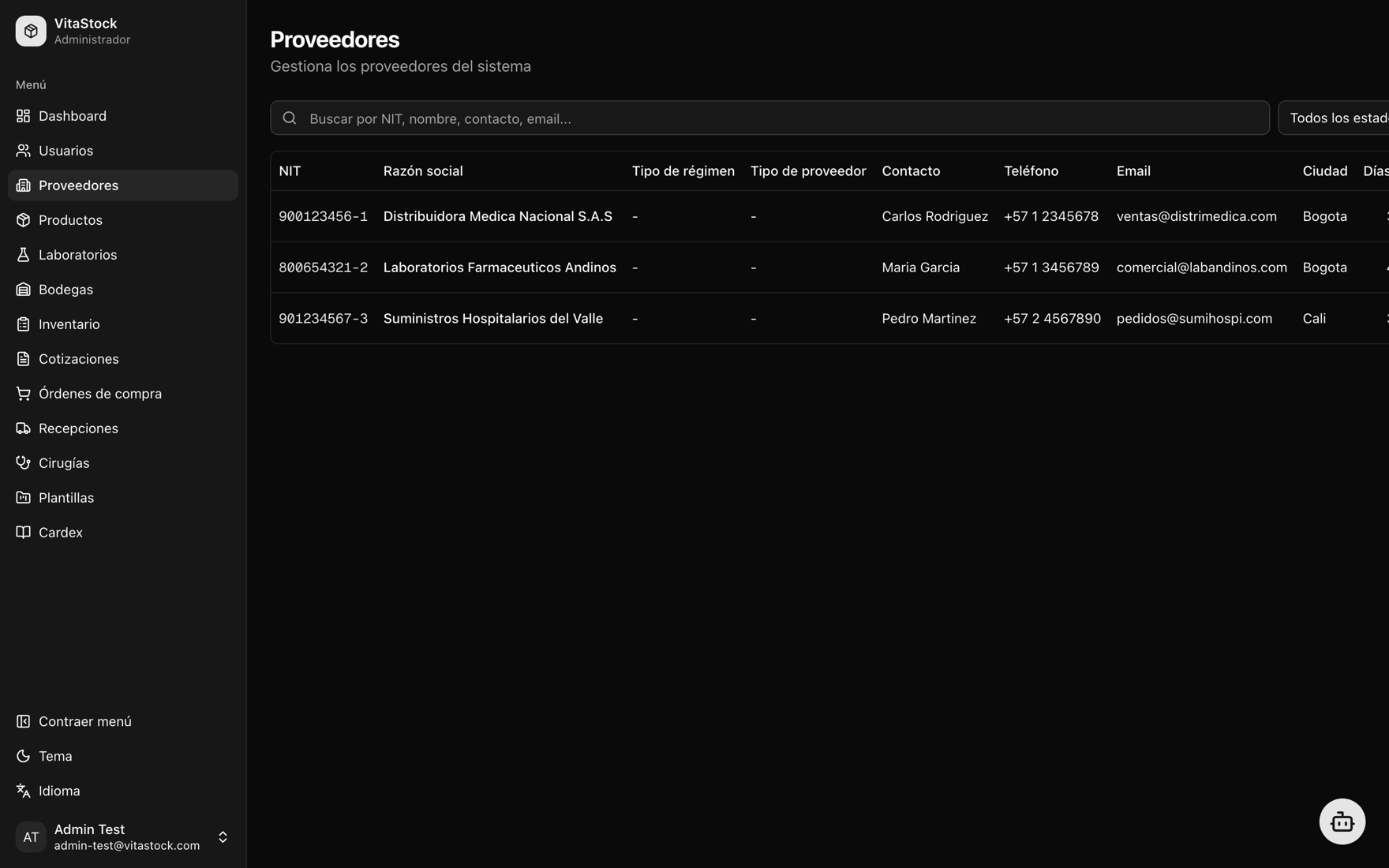
Task: Click the supplier search input field
Action: pyautogui.click(x=769, y=118)
